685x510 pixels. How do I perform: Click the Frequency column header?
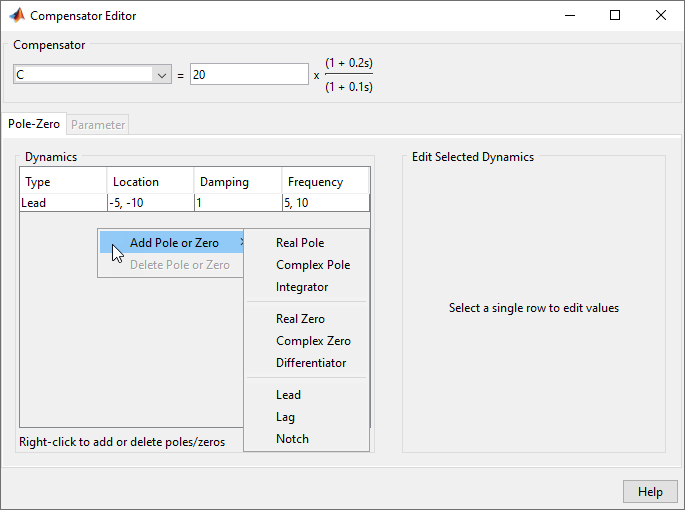point(325,182)
